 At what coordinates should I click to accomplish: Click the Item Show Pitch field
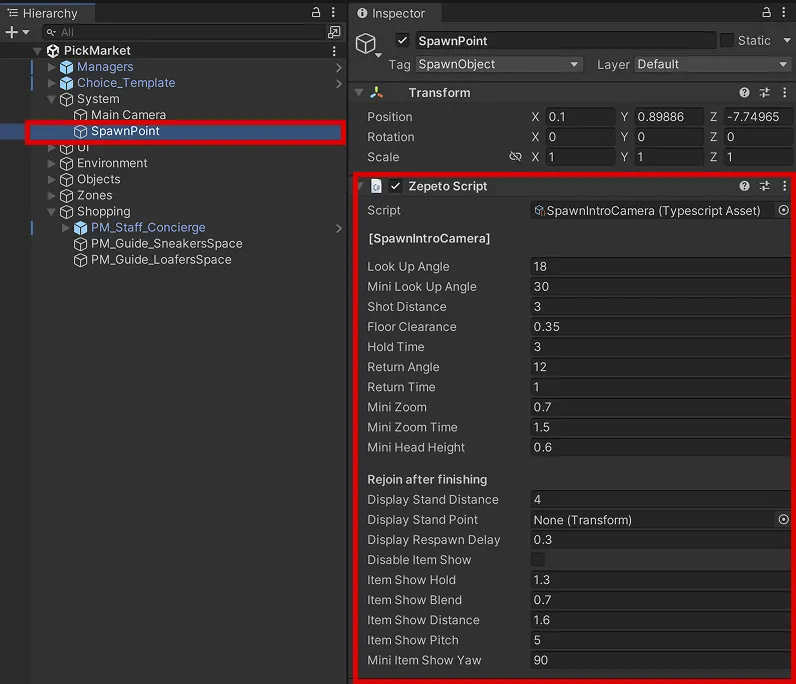tap(660, 640)
